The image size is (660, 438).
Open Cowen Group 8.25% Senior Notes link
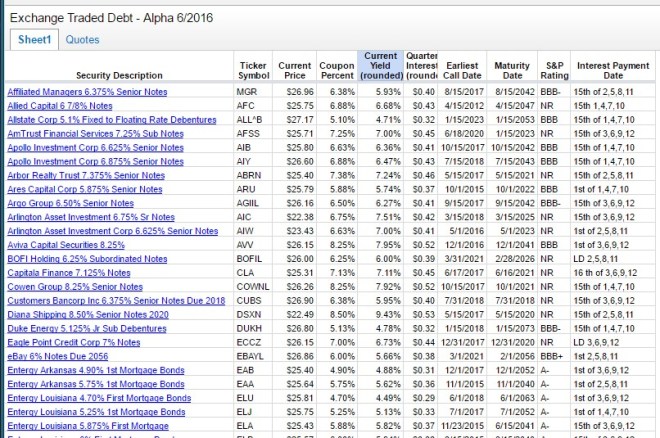click(75, 287)
